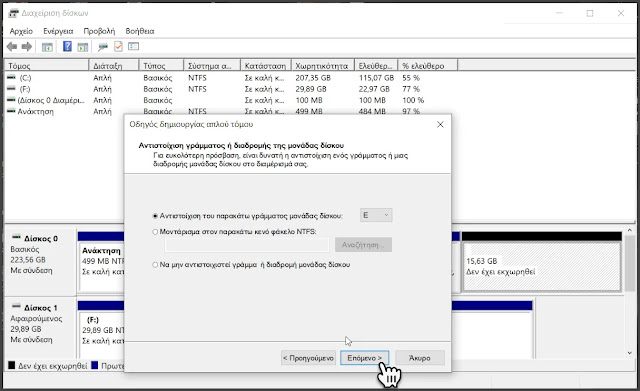Click the 22,97 GB free space cell
The height and width of the screenshot is (391, 640).
tap(374, 89)
